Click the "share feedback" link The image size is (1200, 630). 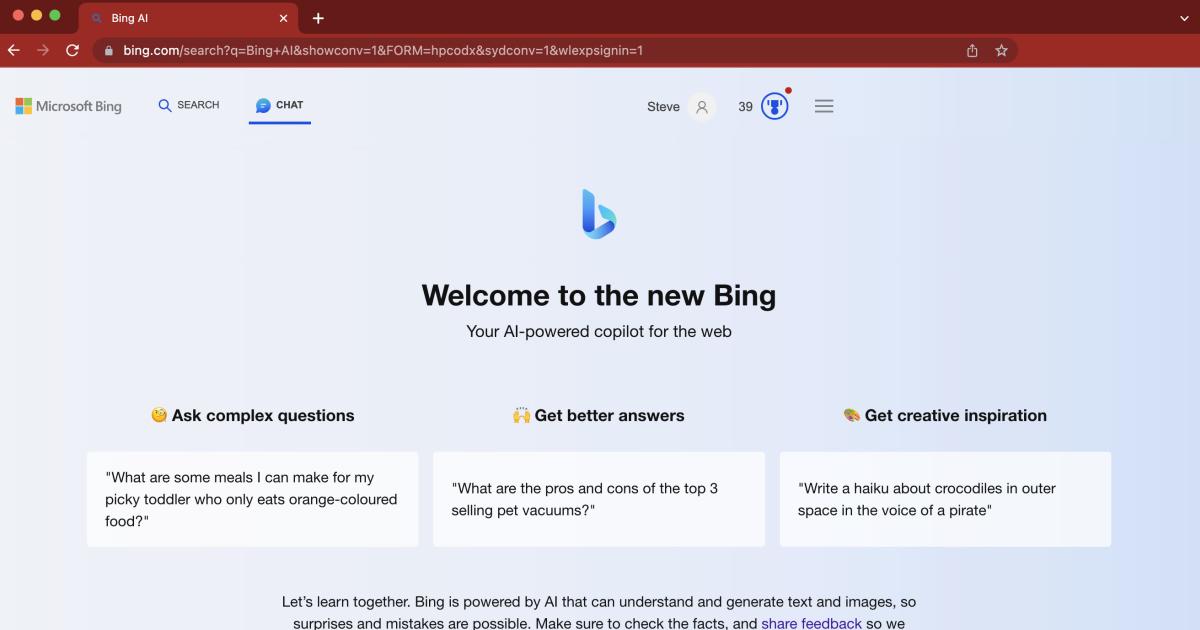pos(811,622)
